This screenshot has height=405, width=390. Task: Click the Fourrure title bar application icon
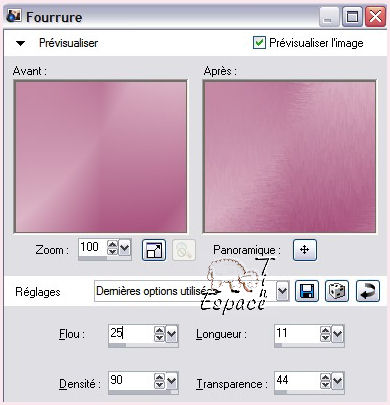tap(14, 15)
